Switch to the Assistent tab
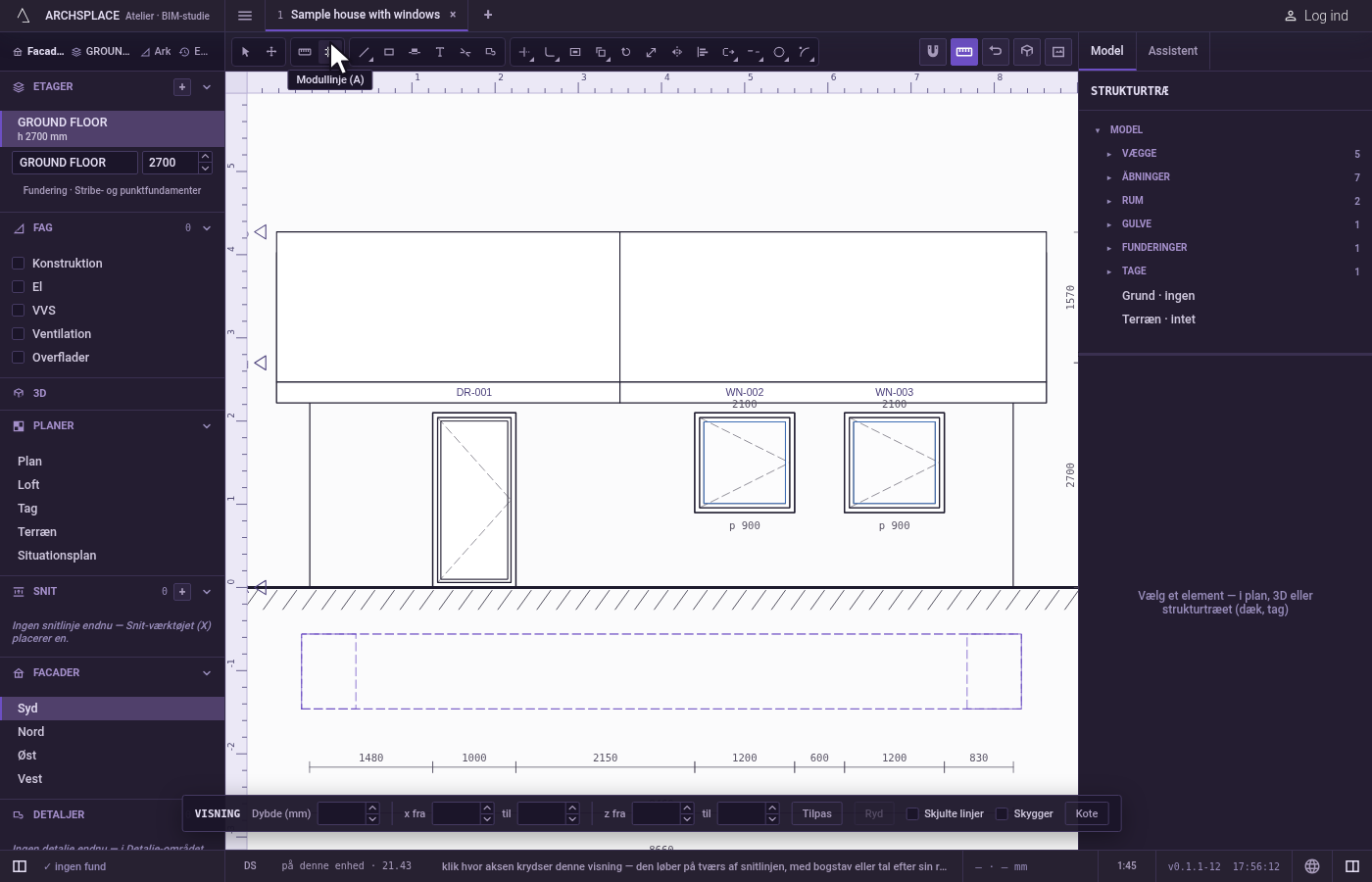Image resolution: width=1372 pixels, height=882 pixels. coord(1173,51)
